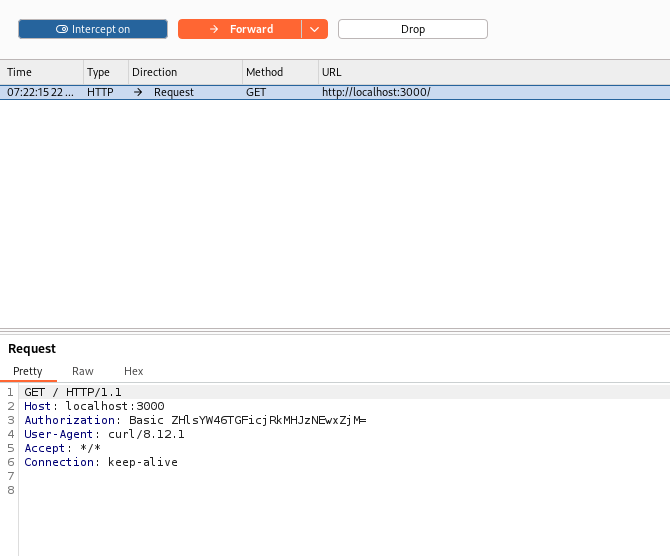Toggle the Intercept on switch
The image size is (670, 556).
point(93,29)
